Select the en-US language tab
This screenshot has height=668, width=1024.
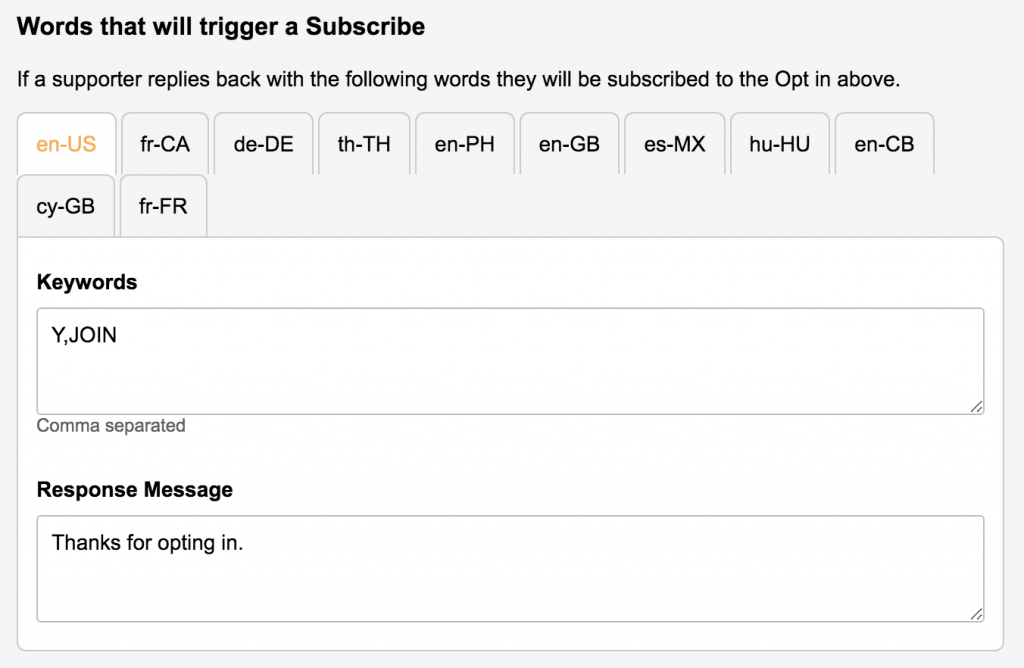coord(66,144)
